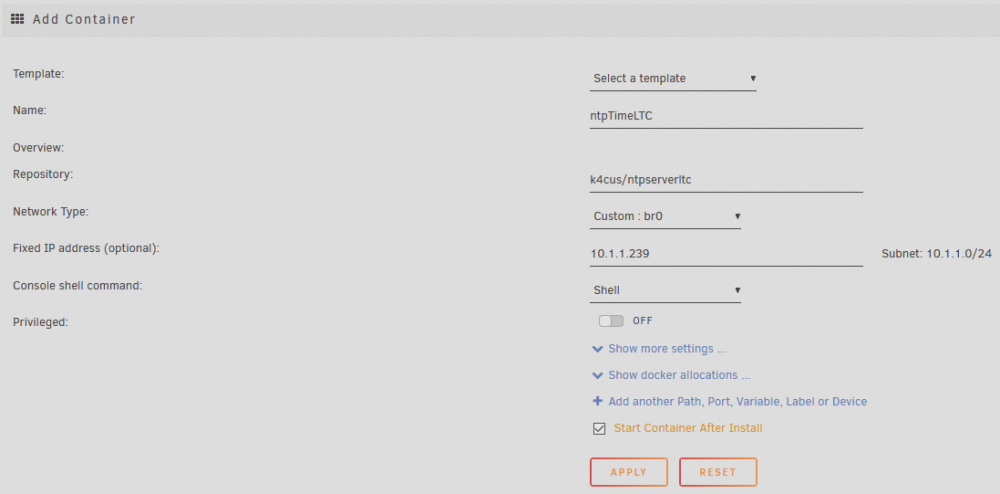Click the Reset button
1000x494 pixels.
718,472
